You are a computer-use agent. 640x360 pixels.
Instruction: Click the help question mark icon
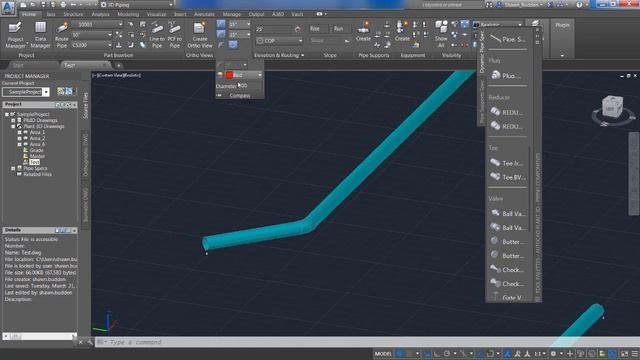click(x=579, y=4)
